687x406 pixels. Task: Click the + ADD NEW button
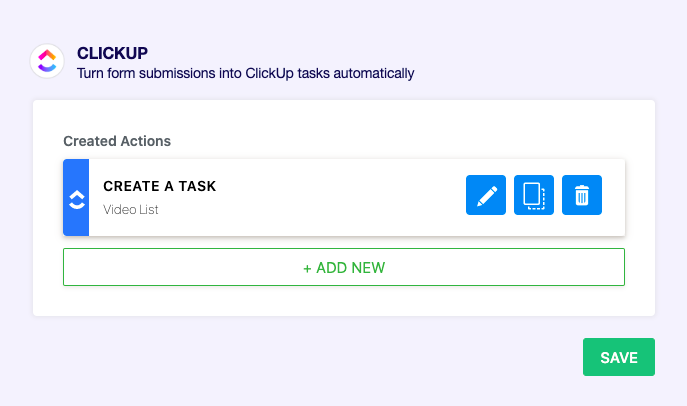tap(344, 267)
